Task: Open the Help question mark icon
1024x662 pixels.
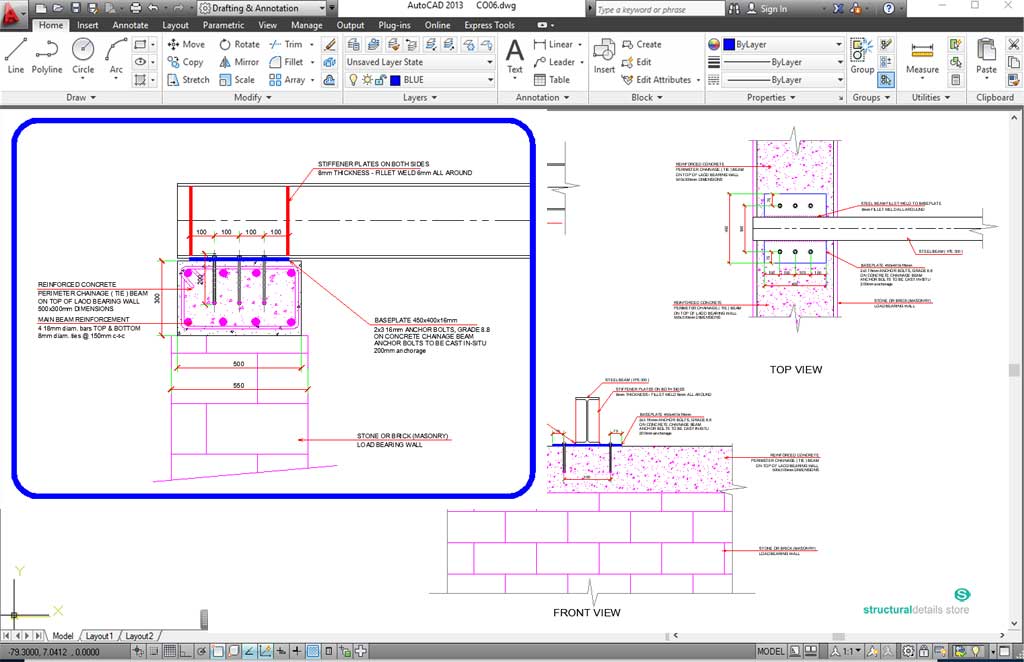Action: 888,8
